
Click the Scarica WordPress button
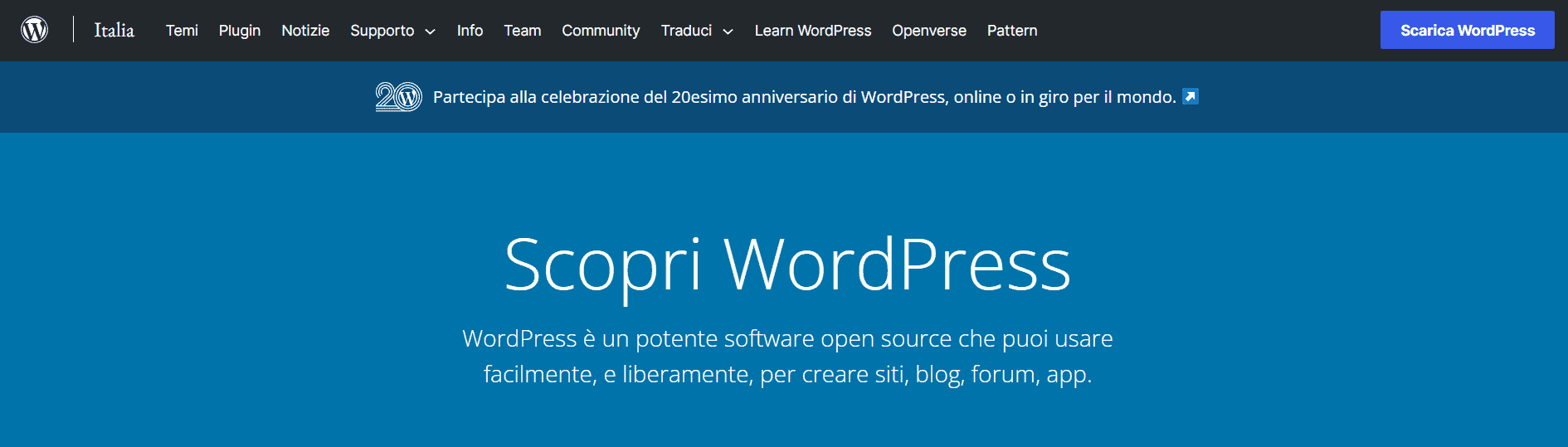click(1468, 30)
